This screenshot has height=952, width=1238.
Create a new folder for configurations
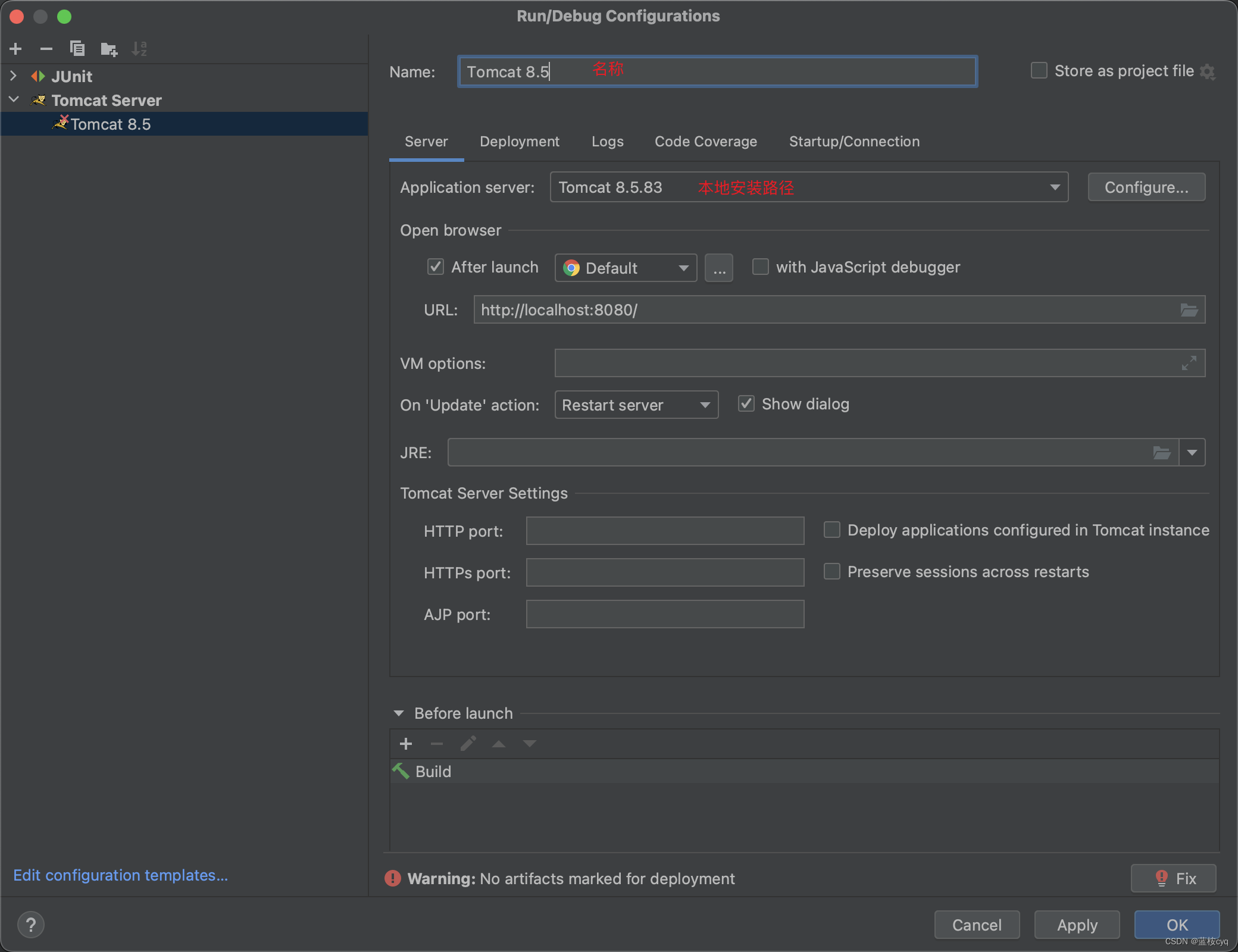click(109, 49)
